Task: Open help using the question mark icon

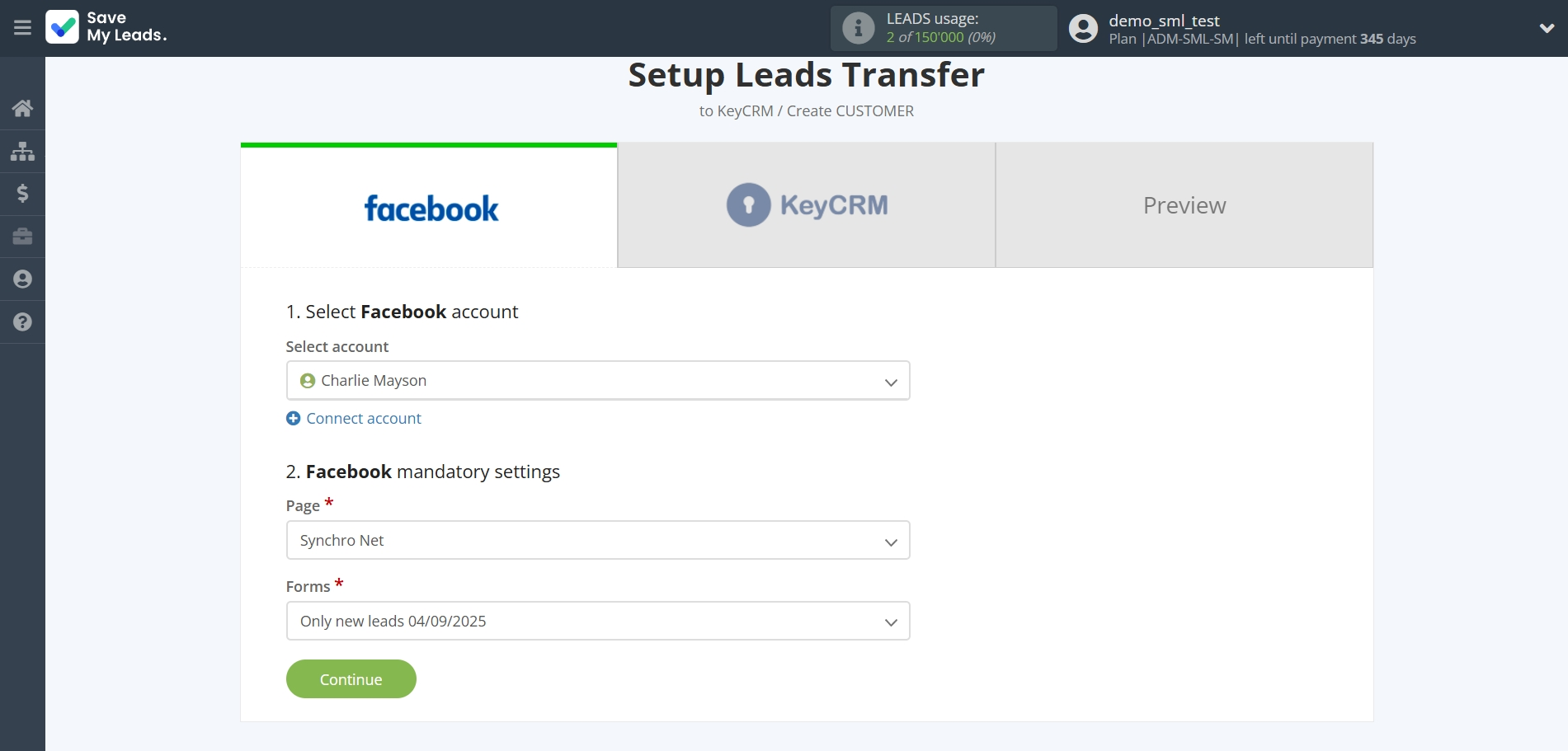Action: click(x=22, y=322)
